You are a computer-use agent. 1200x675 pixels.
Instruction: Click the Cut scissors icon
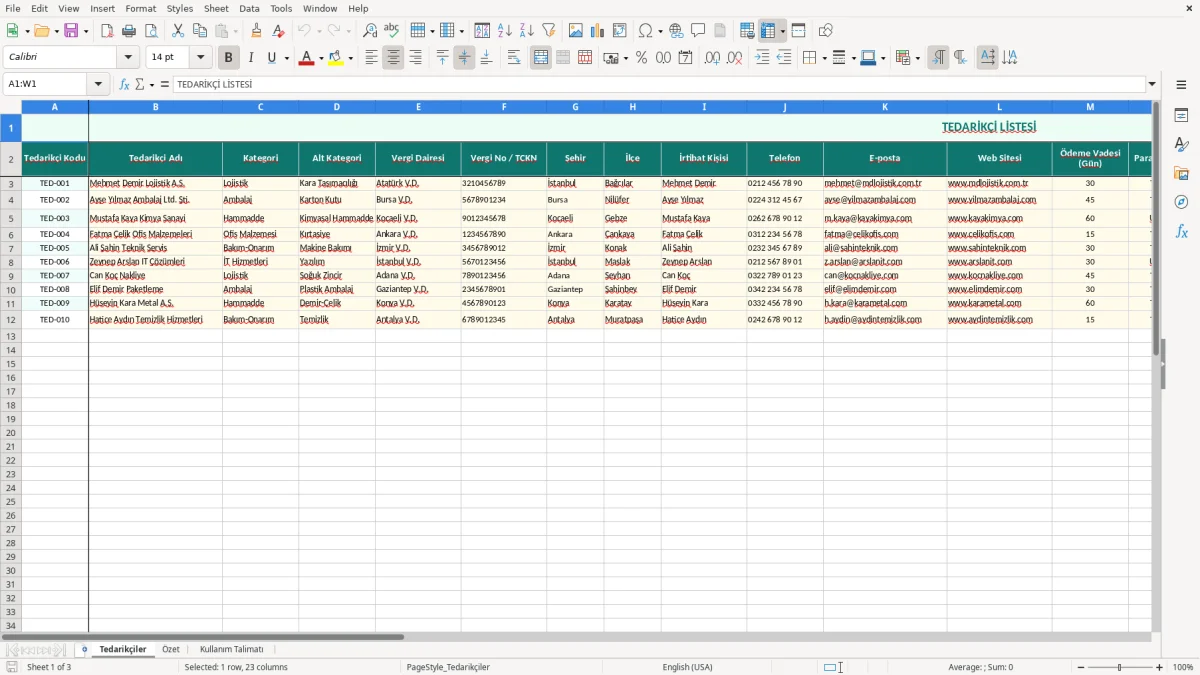[178, 31]
